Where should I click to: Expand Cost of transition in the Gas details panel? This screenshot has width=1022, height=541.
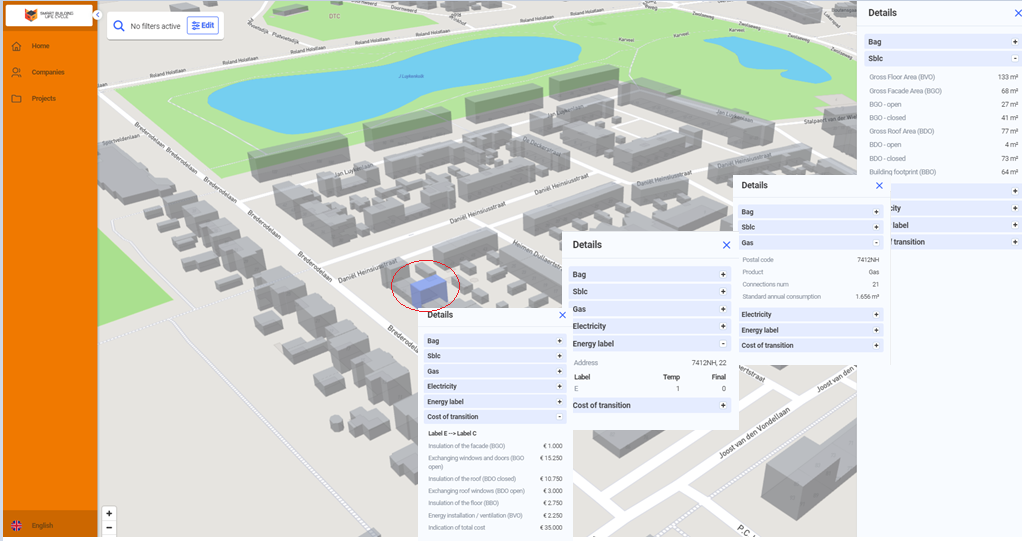pyautogui.click(x=876, y=345)
